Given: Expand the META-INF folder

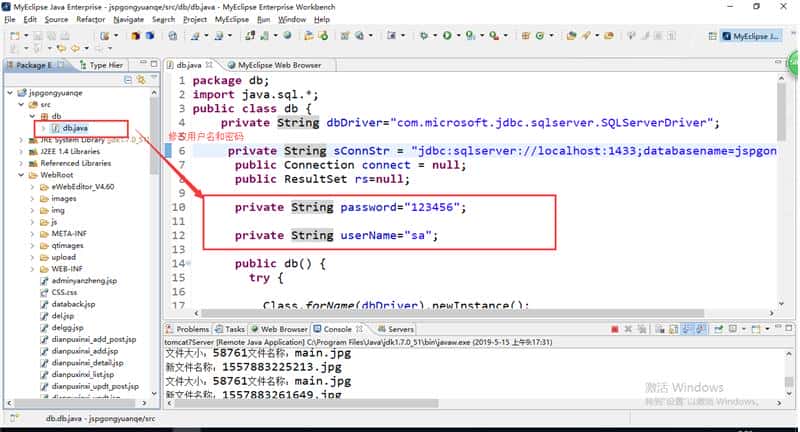Looking at the screenshot, I should coord(32,234).
